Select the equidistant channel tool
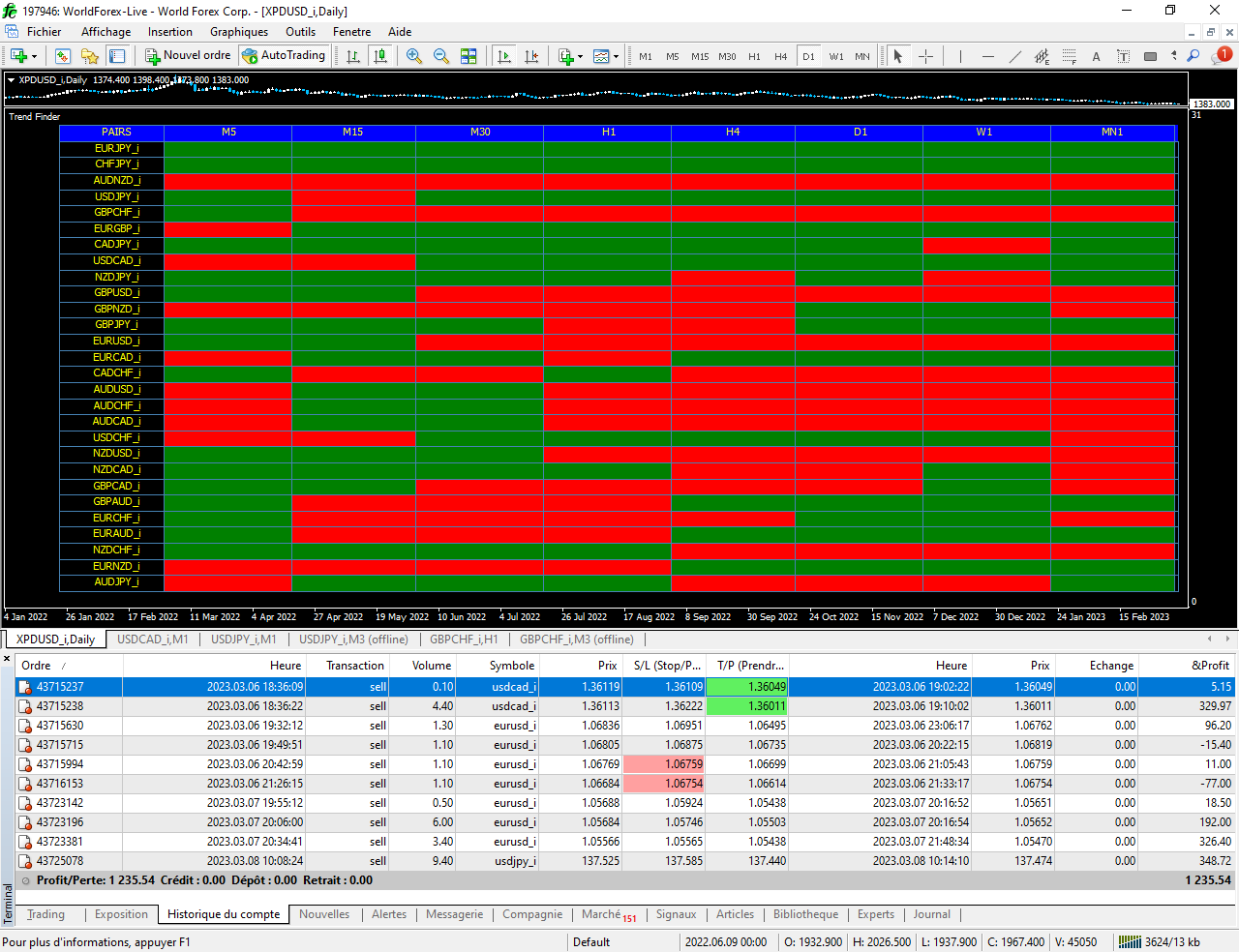Screen dimensions: 1239x952 (1042, 56)
